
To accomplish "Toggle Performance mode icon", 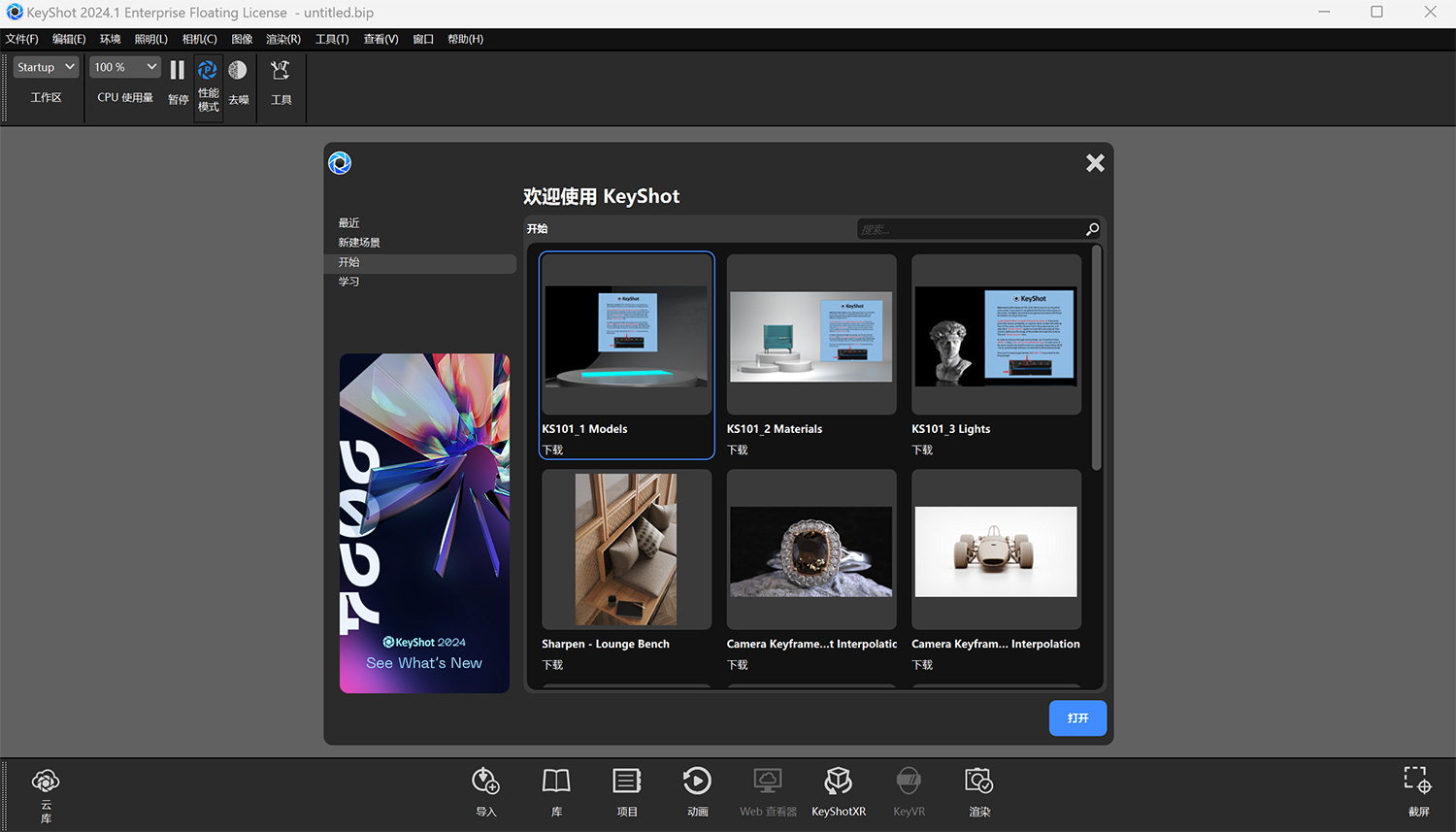I will [208, 71].
